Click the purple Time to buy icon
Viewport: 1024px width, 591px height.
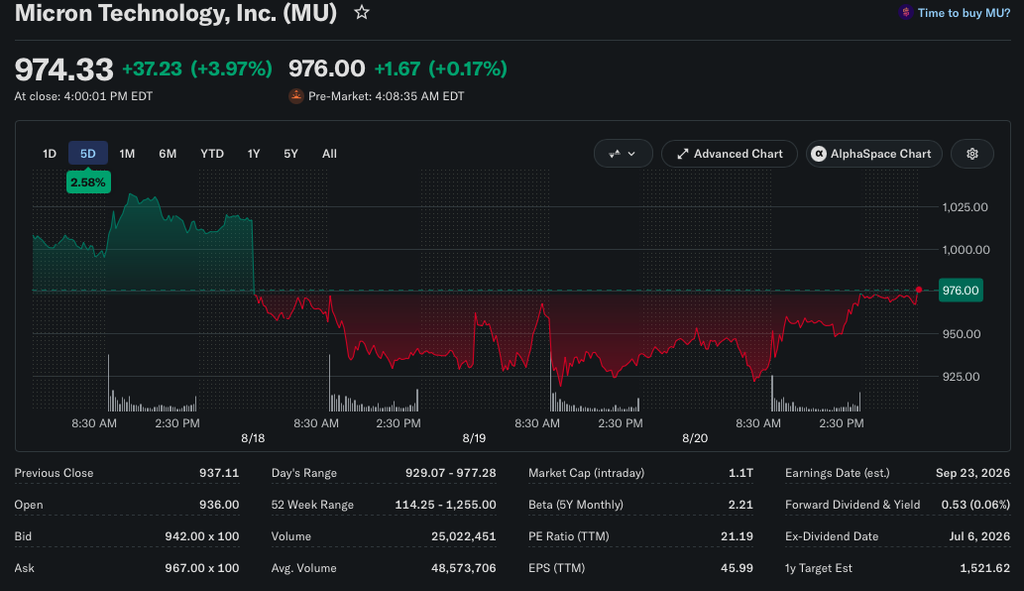905,12
